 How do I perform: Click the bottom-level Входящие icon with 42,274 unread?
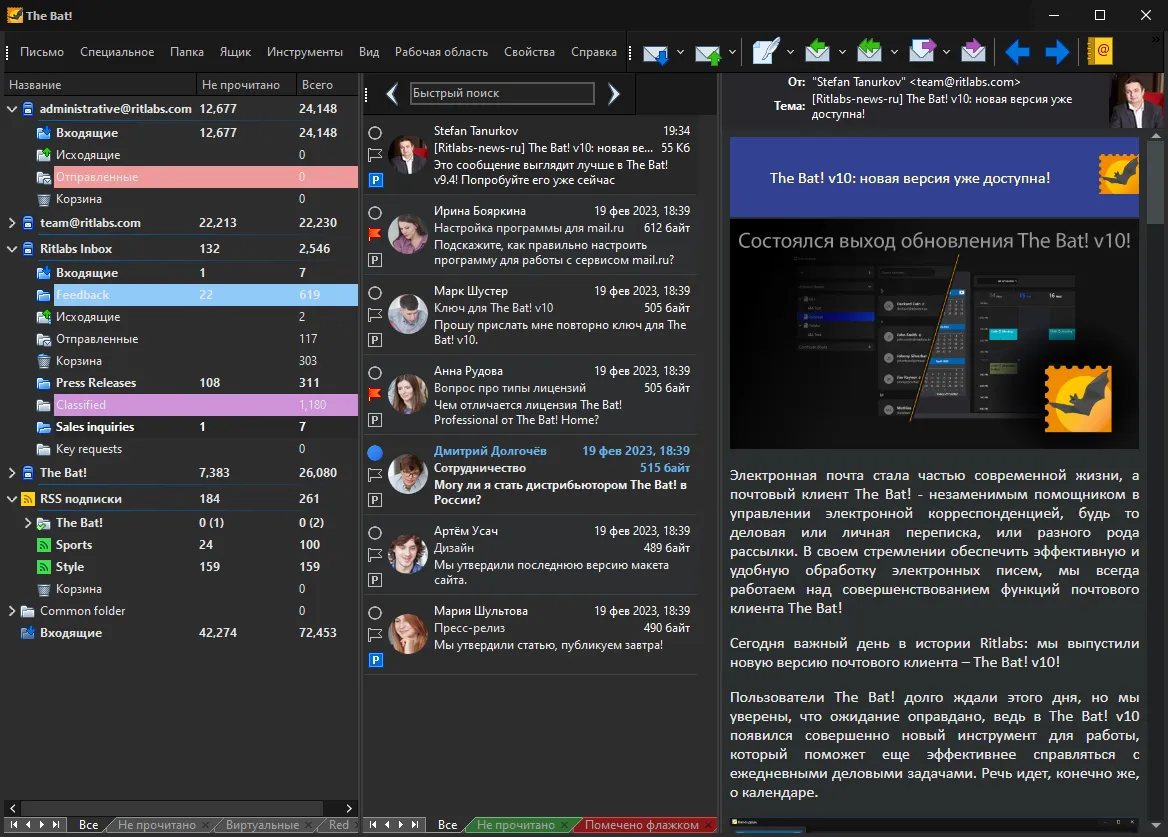point(28,633)
